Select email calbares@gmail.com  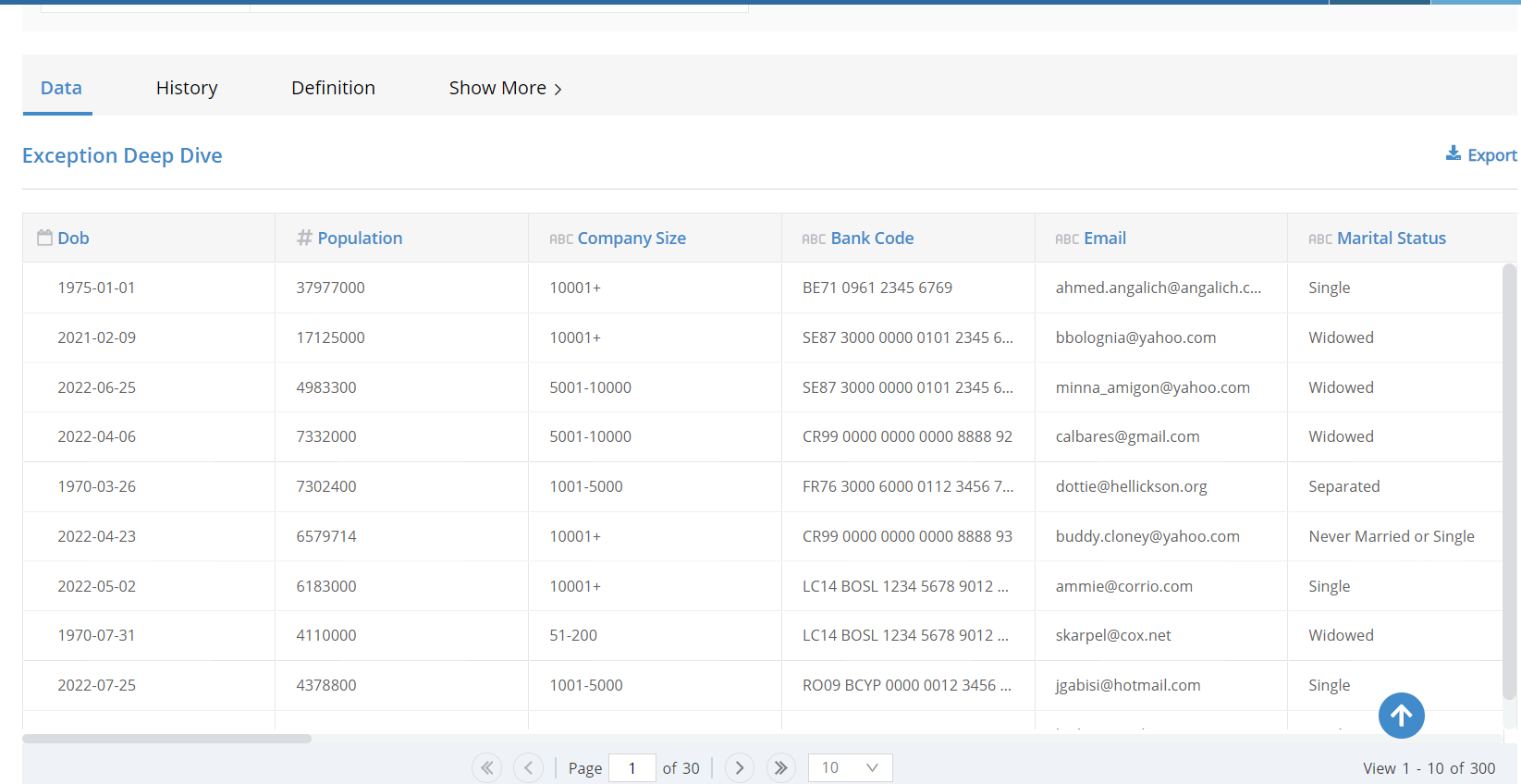(1127, 436)
